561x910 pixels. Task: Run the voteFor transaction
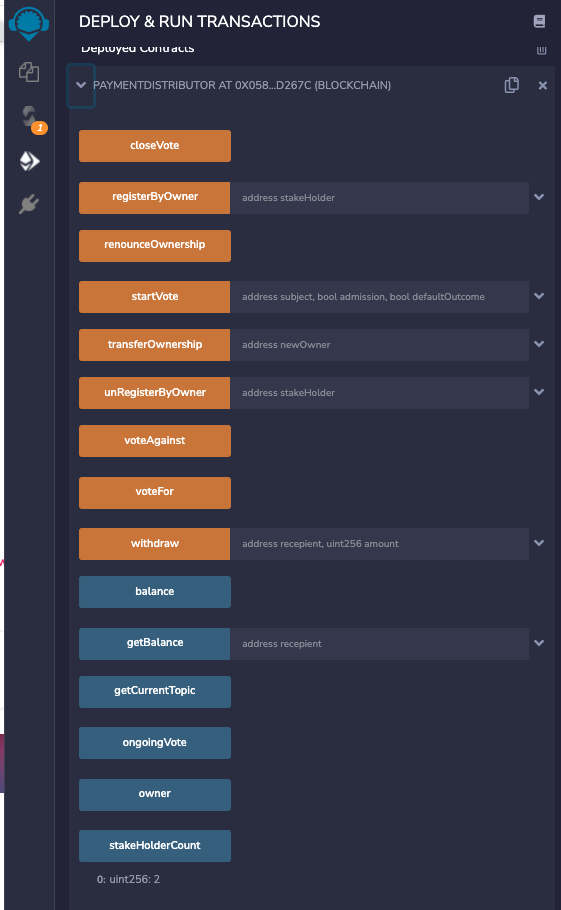coord(155,493)
